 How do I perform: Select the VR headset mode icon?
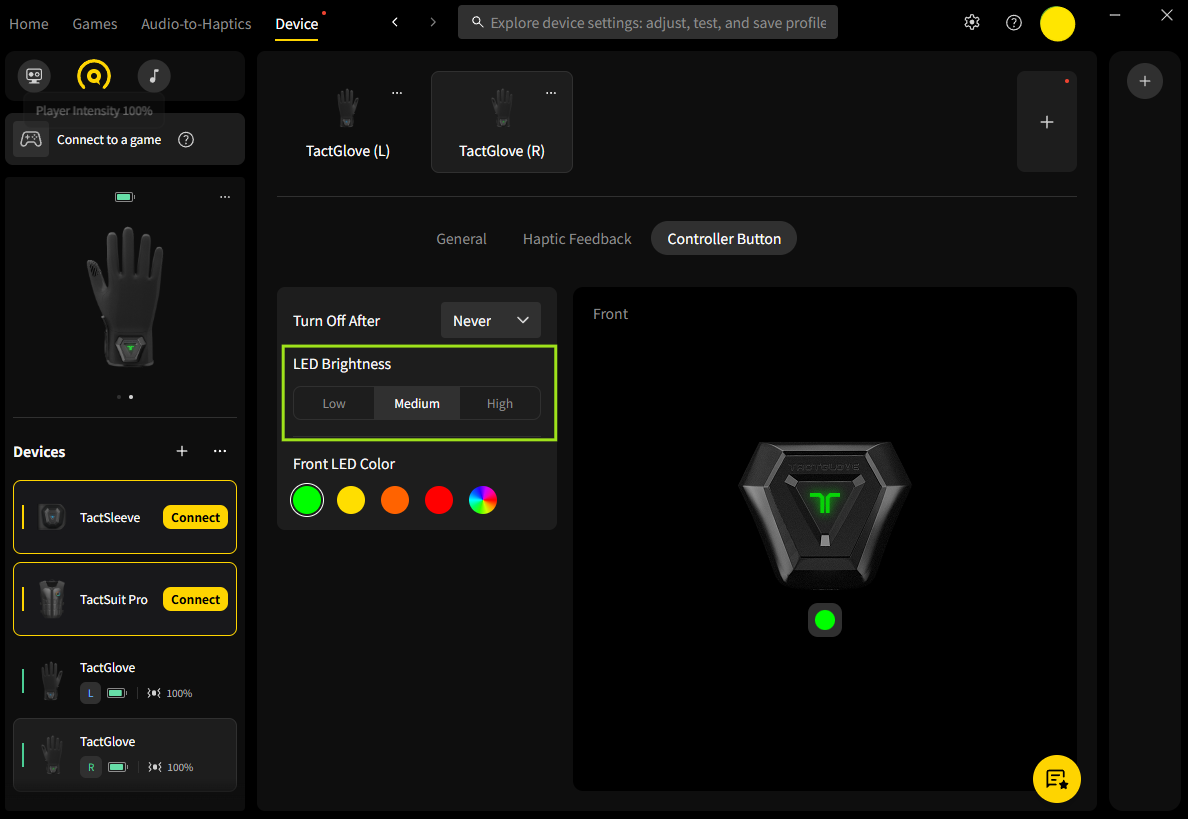pos(34,76)
